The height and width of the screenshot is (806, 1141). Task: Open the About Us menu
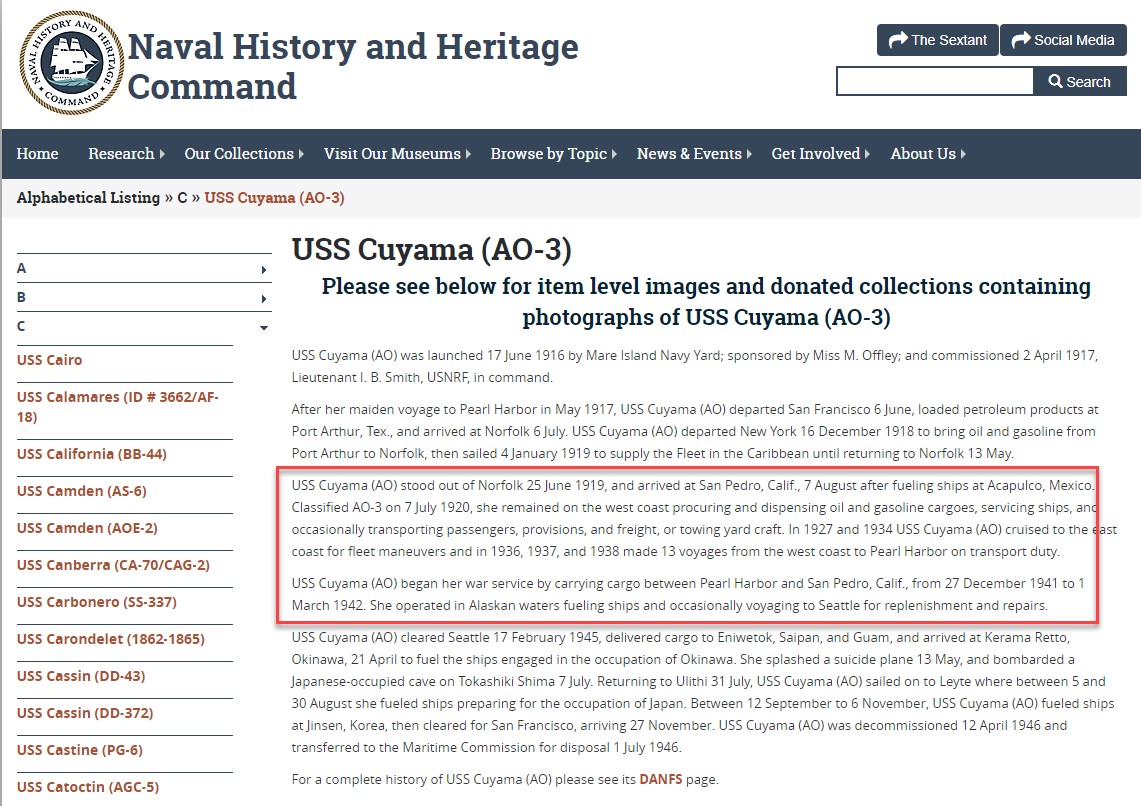tap(928, 154)
